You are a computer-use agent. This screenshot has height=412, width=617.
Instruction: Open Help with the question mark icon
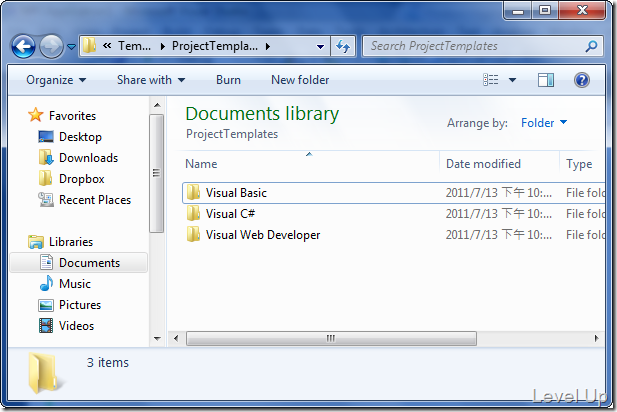[582, 80]
